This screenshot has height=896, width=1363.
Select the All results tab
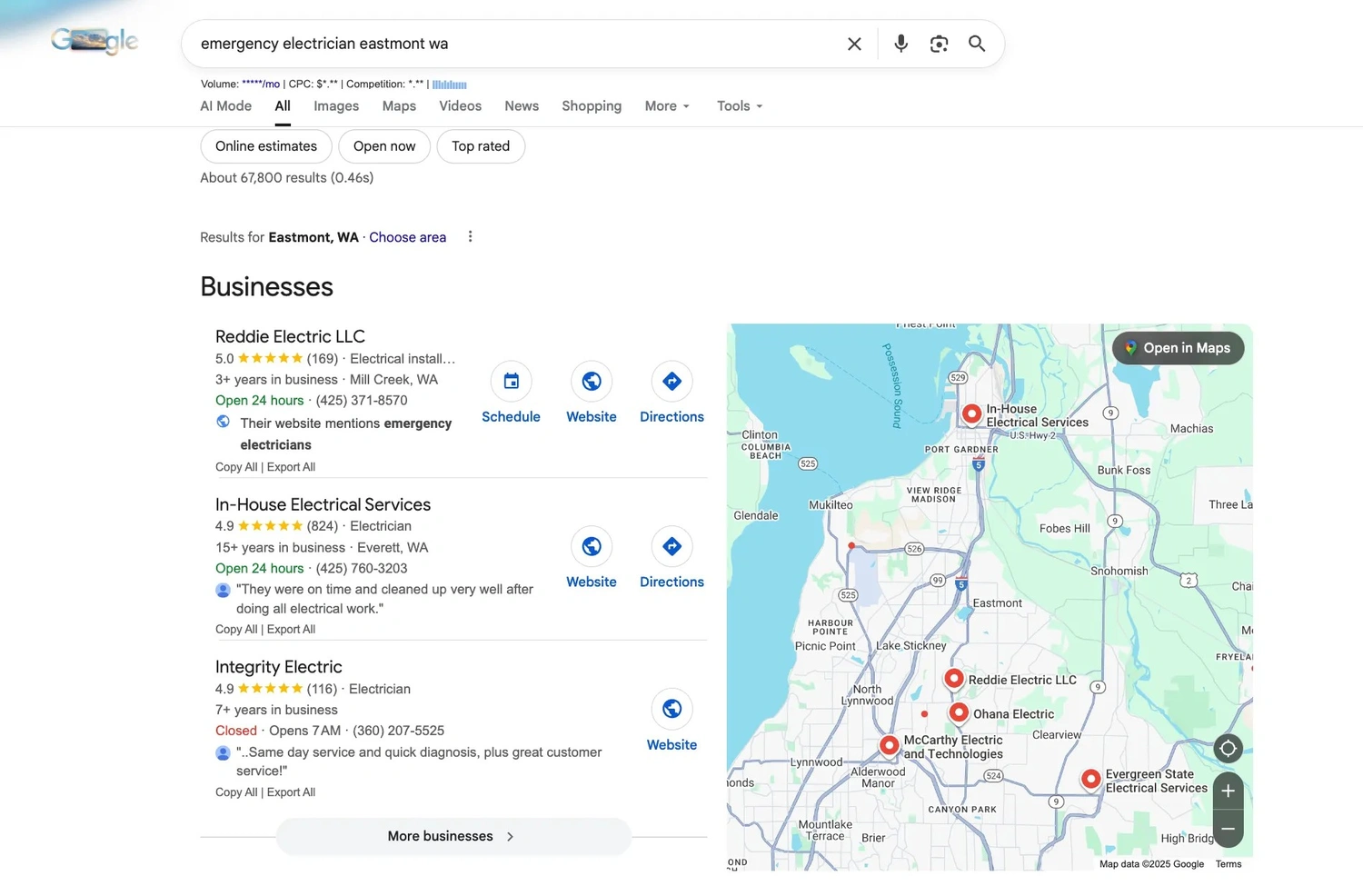point(283,106)
